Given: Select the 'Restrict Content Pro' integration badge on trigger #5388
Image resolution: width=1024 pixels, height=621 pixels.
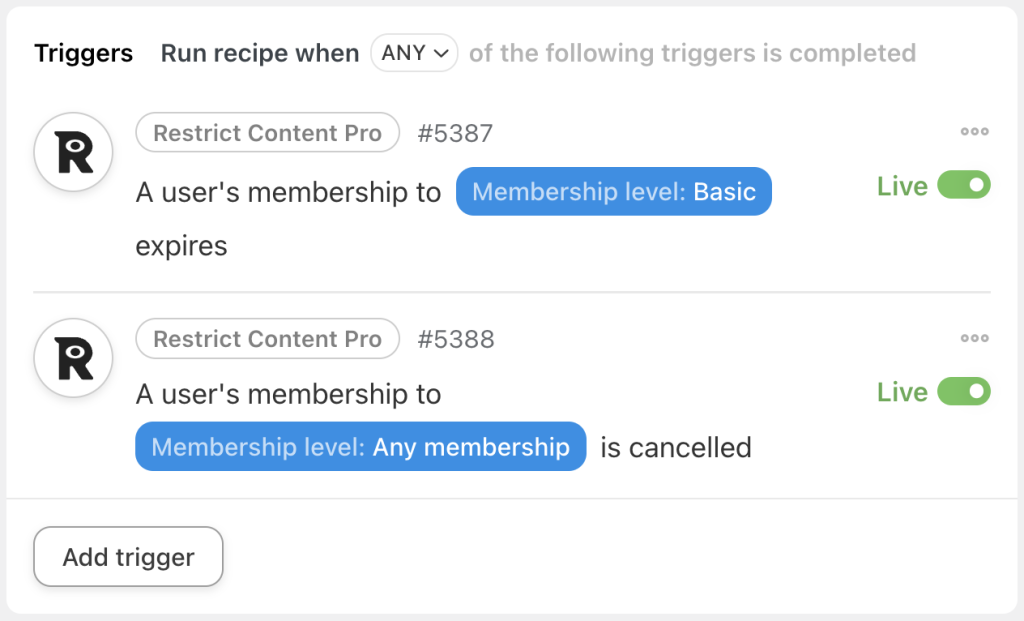Looking at the screenshot, I should (267, 339).
